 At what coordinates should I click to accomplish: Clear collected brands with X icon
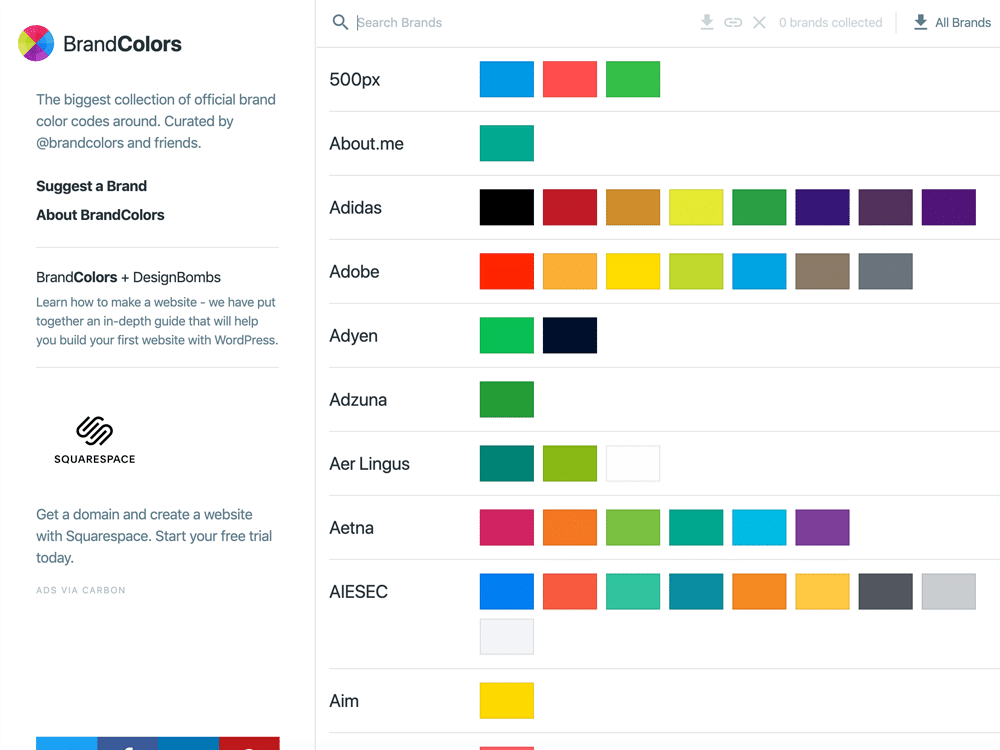pos(759,23)
